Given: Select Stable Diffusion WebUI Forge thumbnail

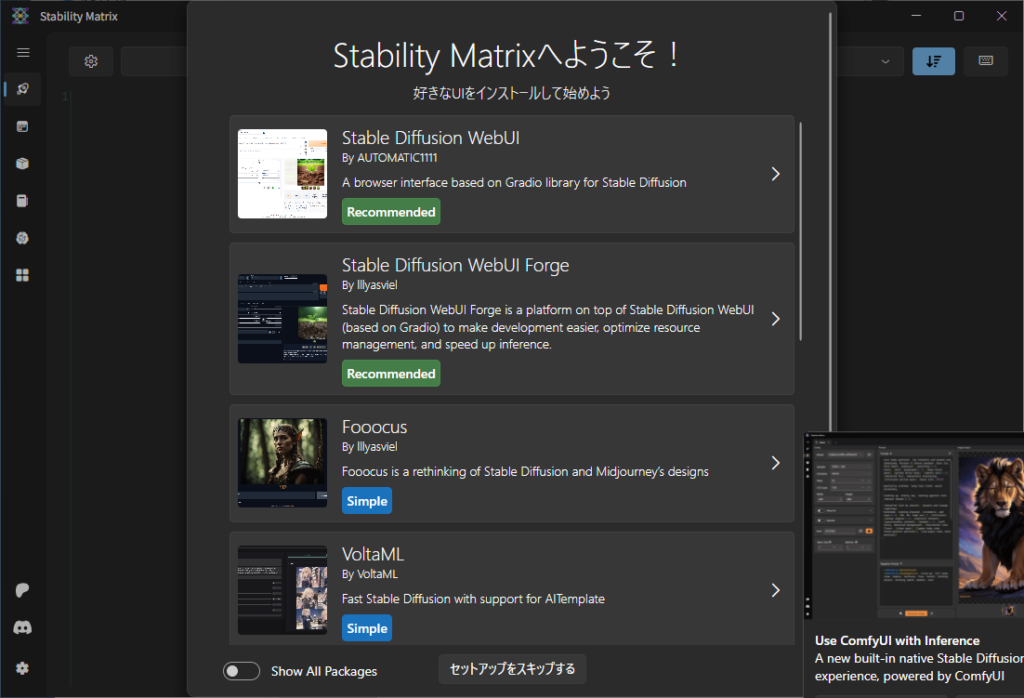Looking at the screenshot, I should point(282,319).
